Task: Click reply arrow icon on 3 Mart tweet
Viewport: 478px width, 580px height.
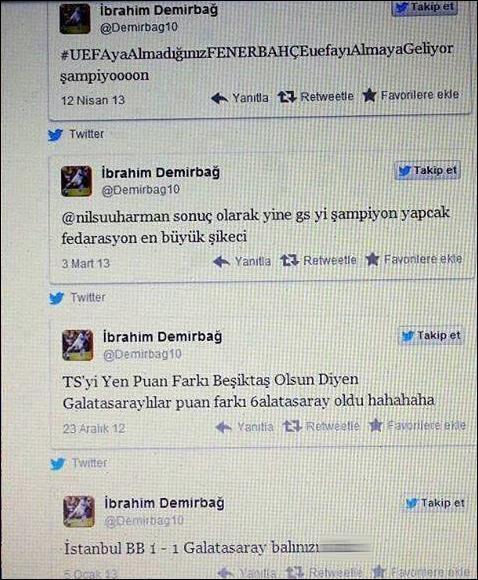Action: [222, 262]
